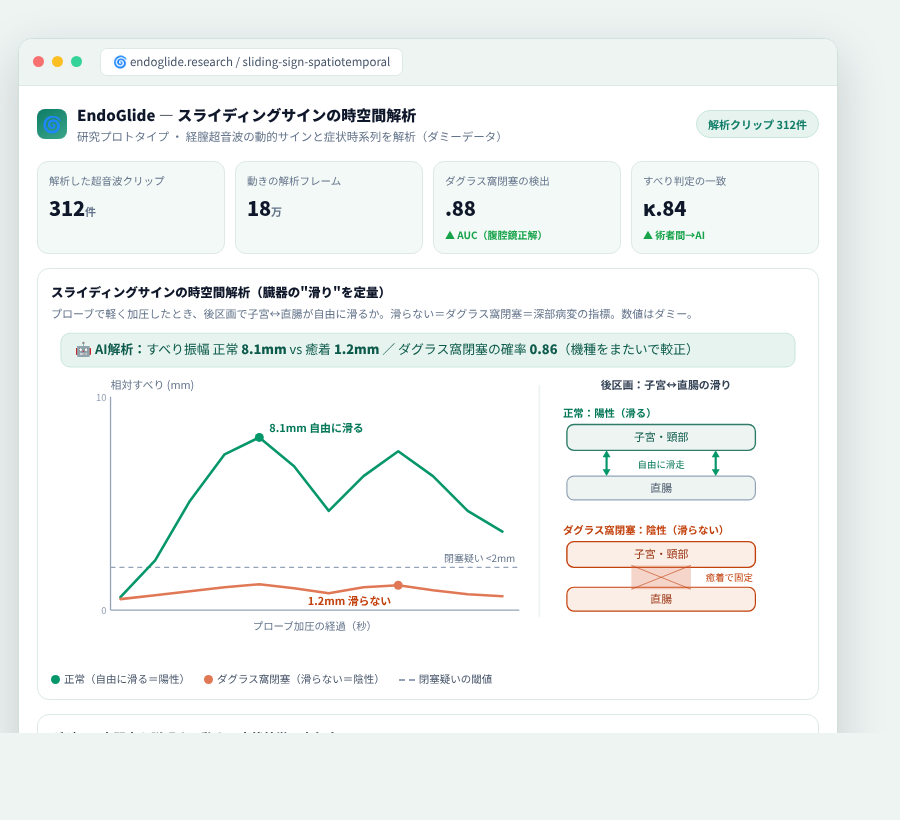This screenshot has height=820, width=900.
Task: Click the orange 子宮・頸部 box in obliteration diagram
Action: [x=661, y=554]
